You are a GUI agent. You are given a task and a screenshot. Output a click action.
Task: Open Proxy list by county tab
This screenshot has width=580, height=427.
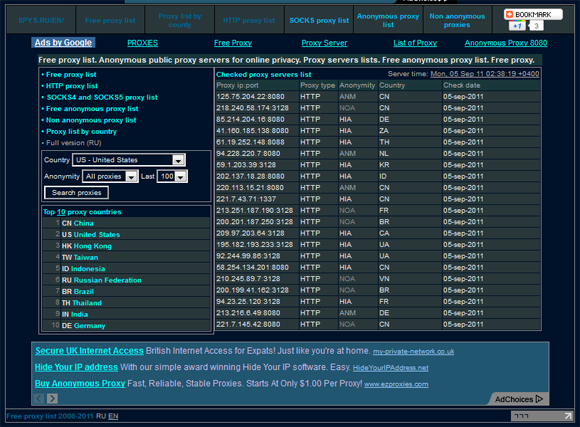tap(180, 20)
